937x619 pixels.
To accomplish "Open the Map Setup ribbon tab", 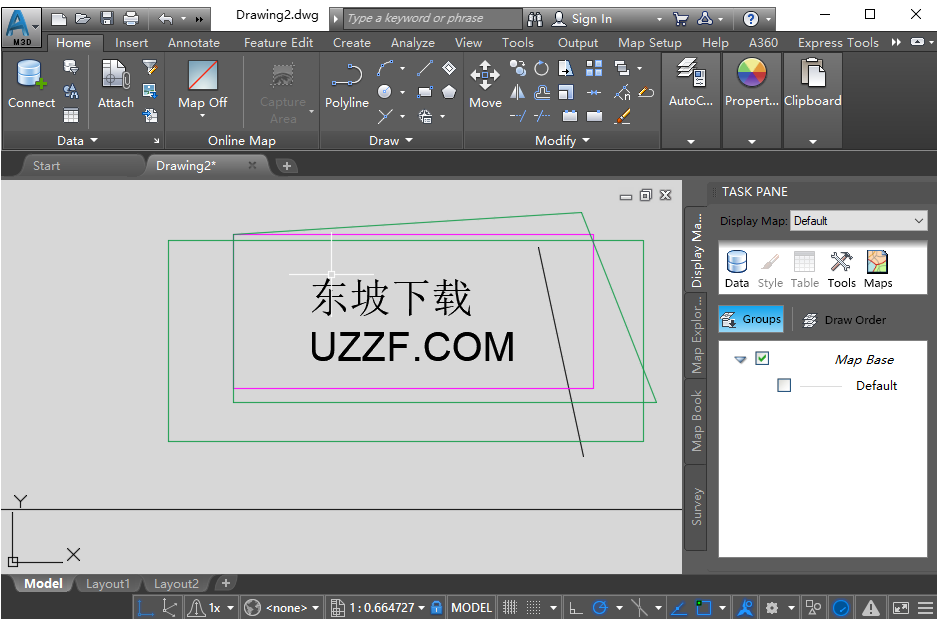I will point(650,42).
